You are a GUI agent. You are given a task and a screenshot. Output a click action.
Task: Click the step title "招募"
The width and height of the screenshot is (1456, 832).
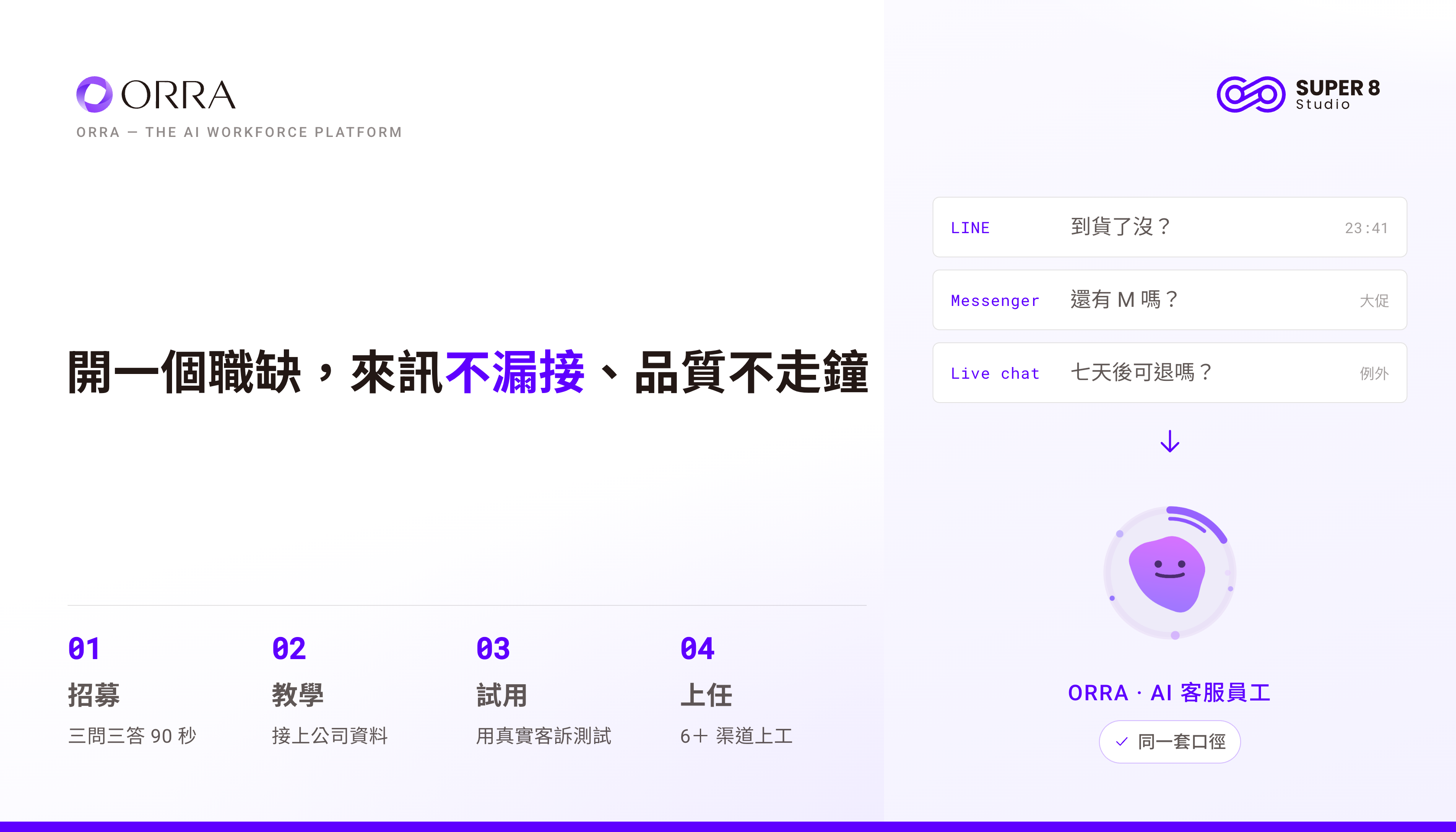[94, 695]
